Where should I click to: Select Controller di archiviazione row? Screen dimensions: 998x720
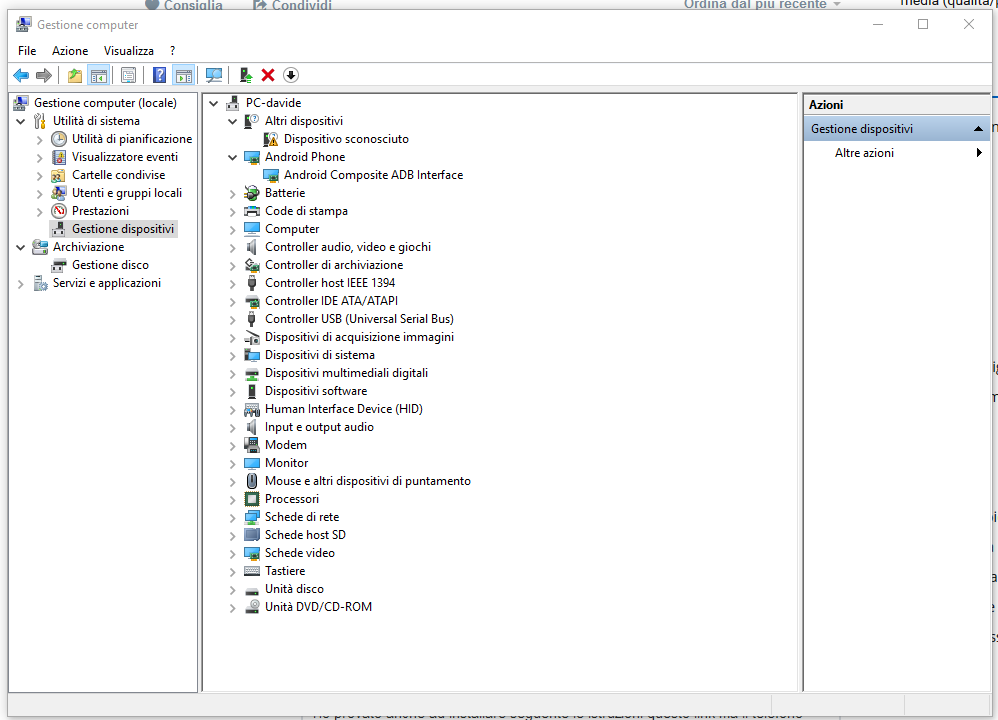click(334, 265)
